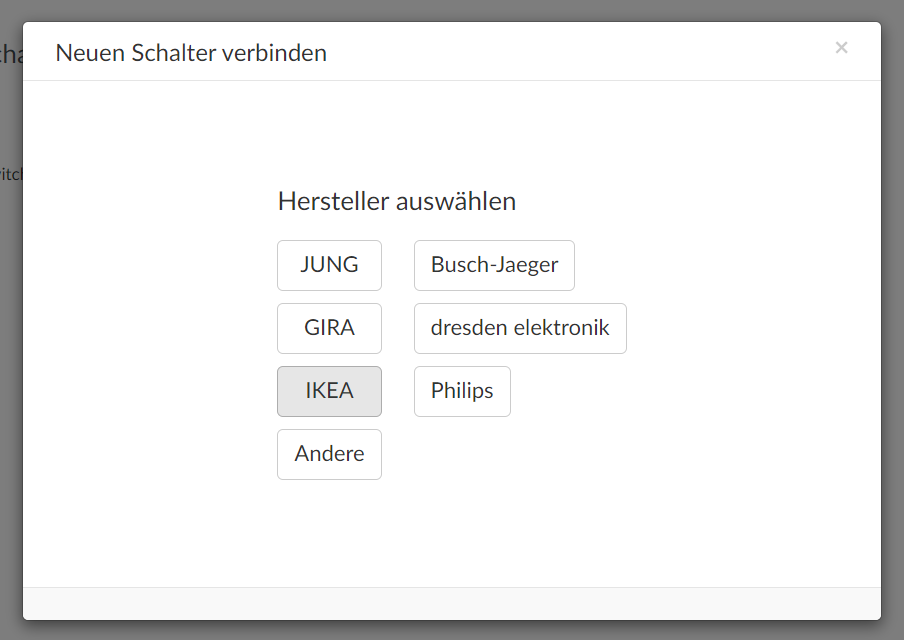This screenshot has height=640, width=904.
Task: Select Busch-Jaeger from the manufacturers
Action: point(494,265)
